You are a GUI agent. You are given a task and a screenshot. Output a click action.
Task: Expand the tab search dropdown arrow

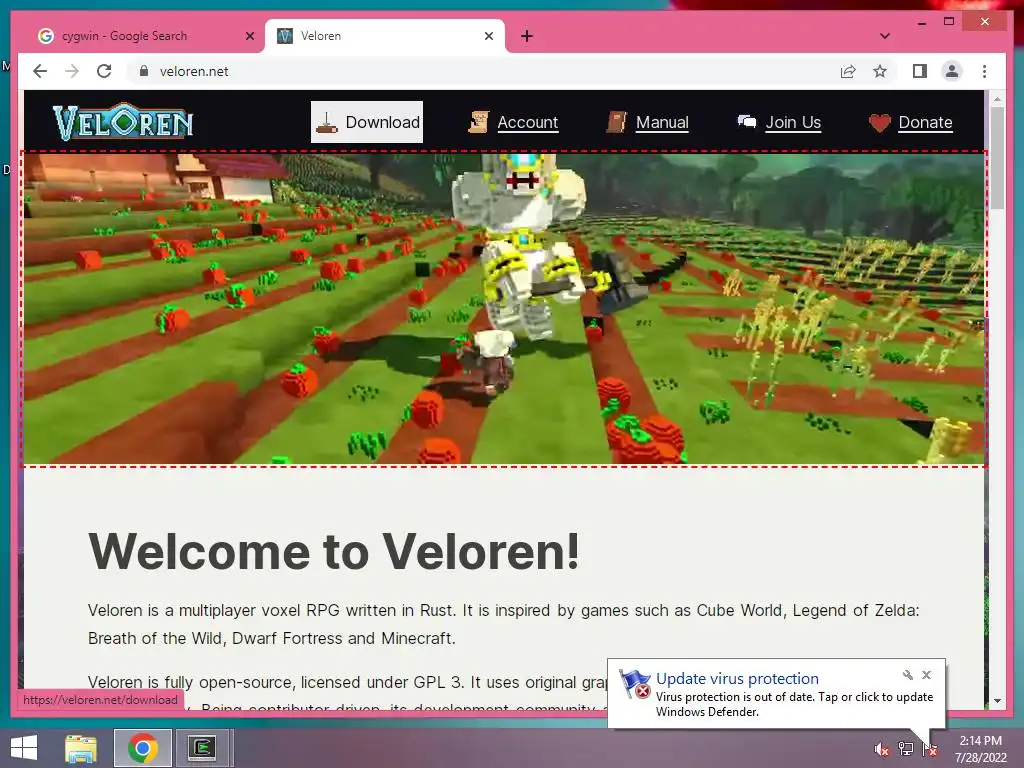(885, 36)
